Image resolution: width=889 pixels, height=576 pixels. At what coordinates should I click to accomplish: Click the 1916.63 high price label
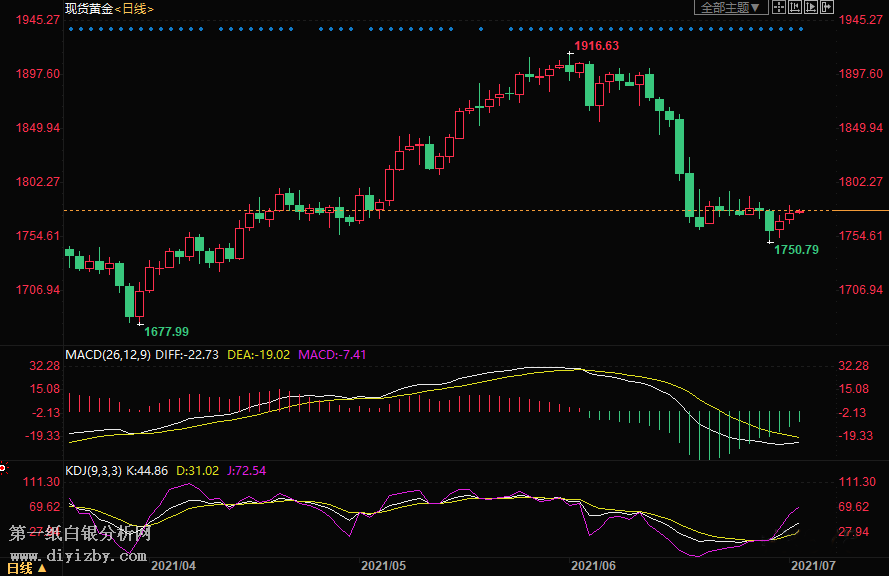[596, 46]
